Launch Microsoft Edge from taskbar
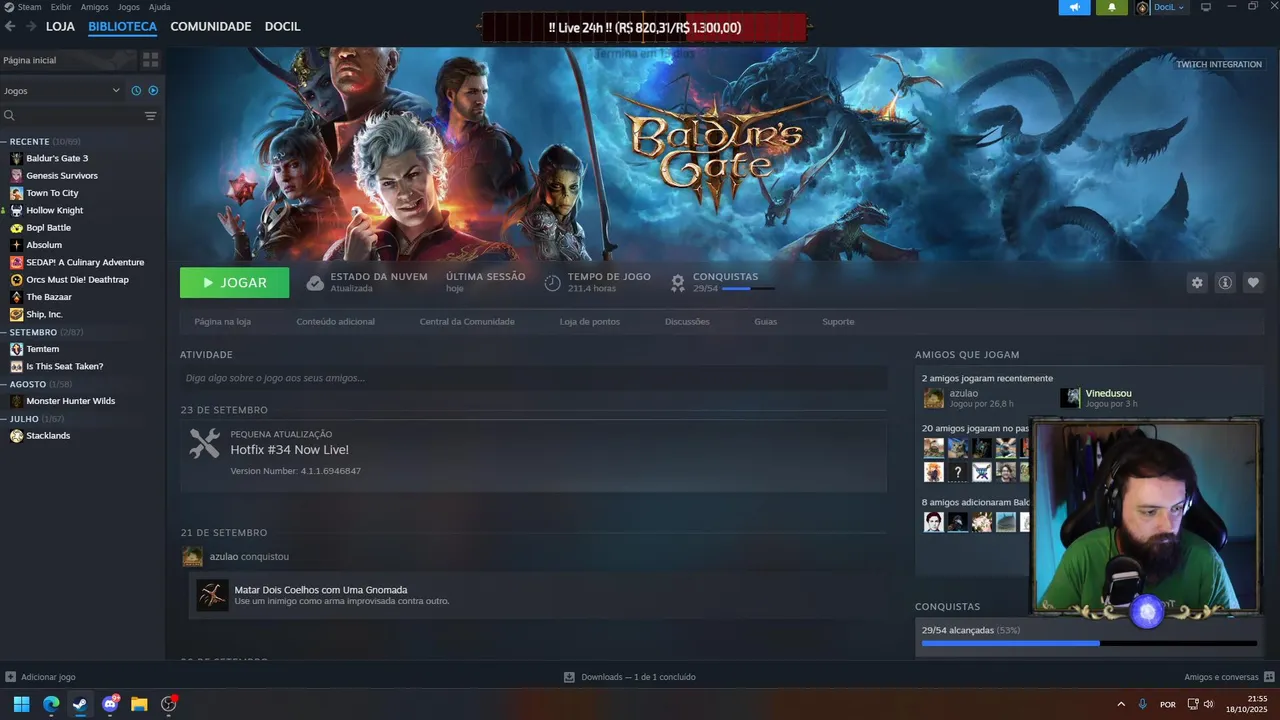The height and width of the screenshot is (720, 1280). [x=51, y=704]
